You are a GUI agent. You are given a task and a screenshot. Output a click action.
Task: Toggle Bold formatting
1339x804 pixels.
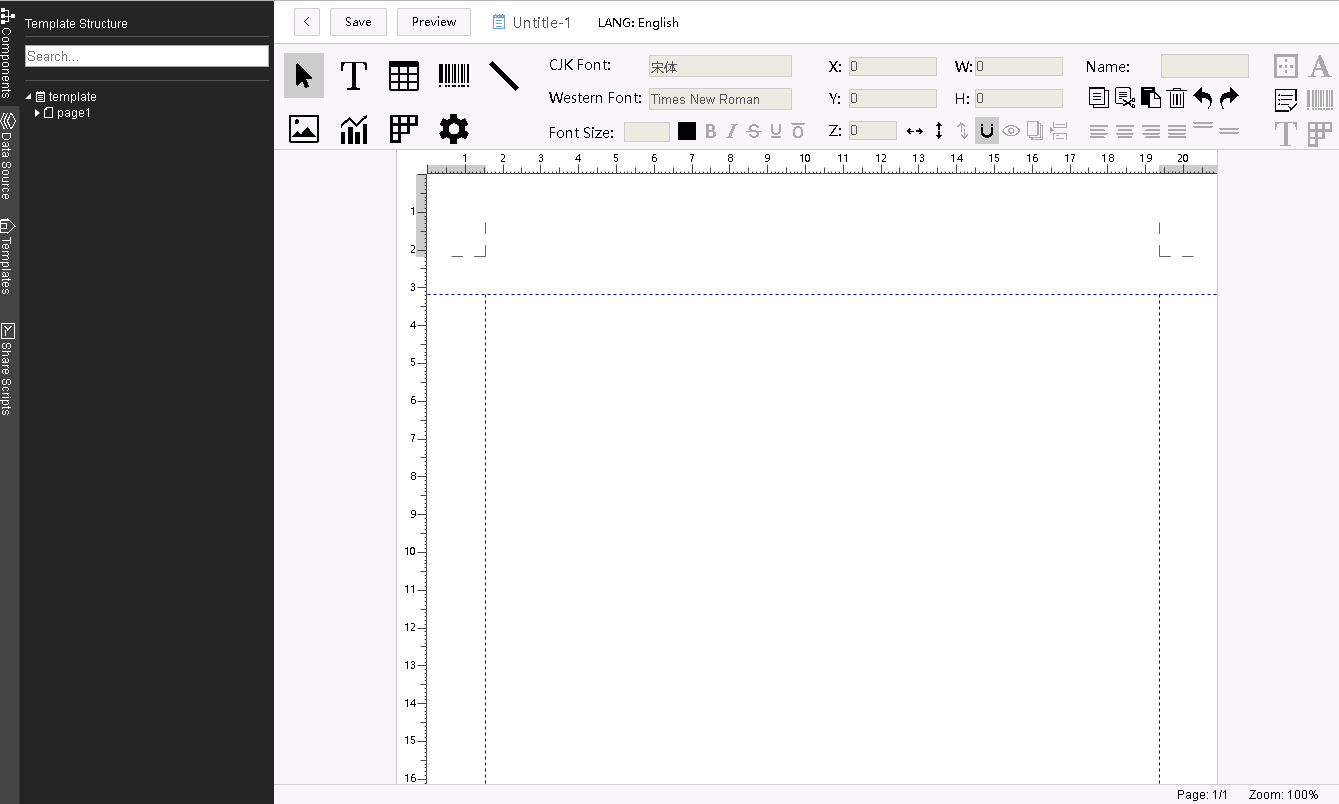tap(711, 131)
